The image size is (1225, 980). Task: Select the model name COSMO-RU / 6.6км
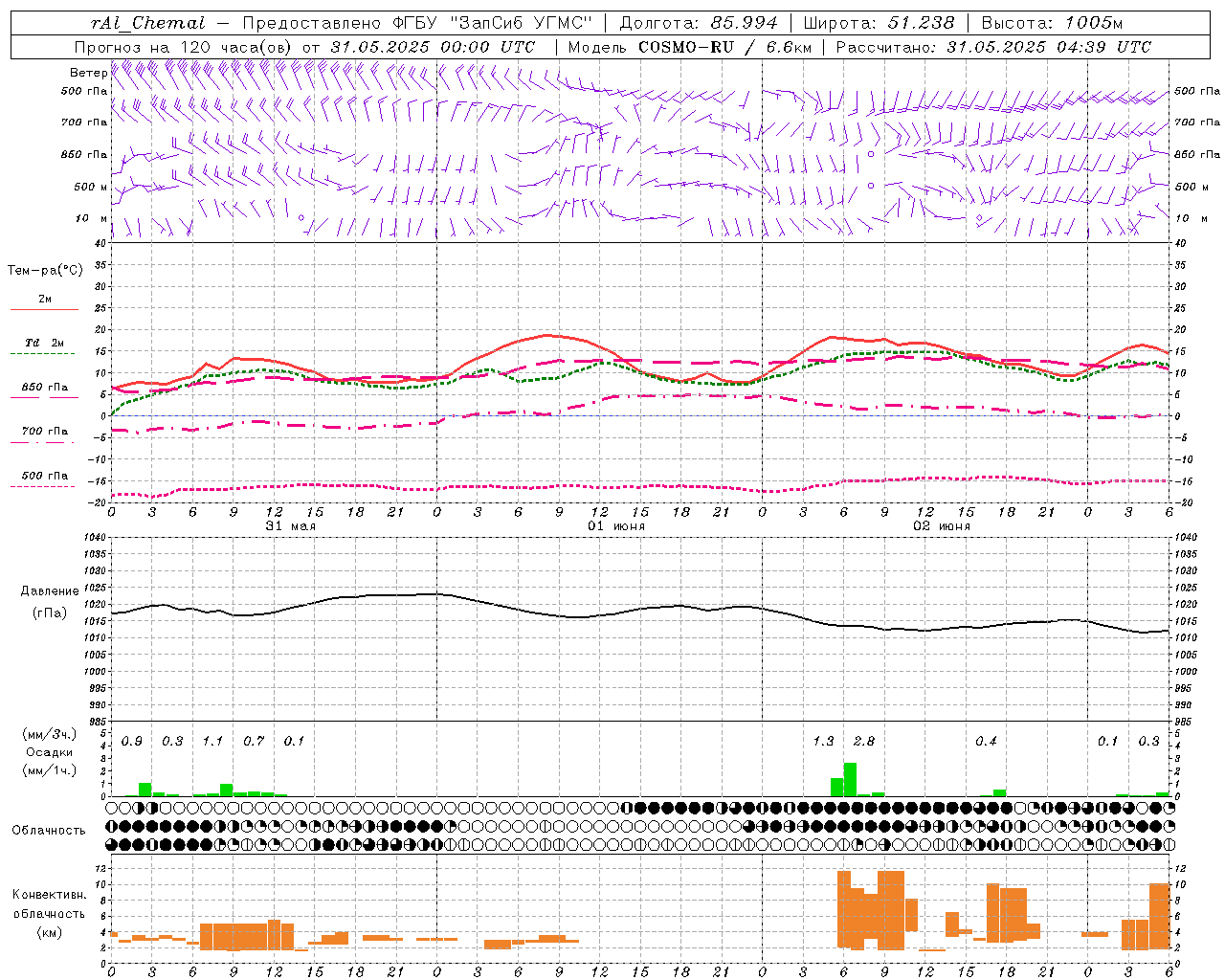726,47
